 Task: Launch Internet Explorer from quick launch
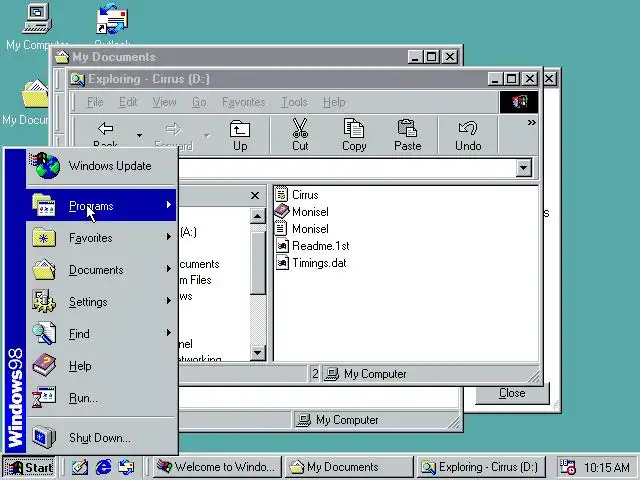(x=103, y=467)
